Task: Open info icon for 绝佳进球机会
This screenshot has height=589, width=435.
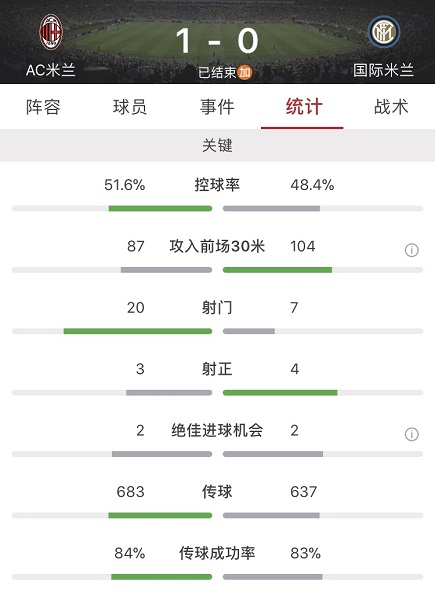Action: click(x=412, y=434)
